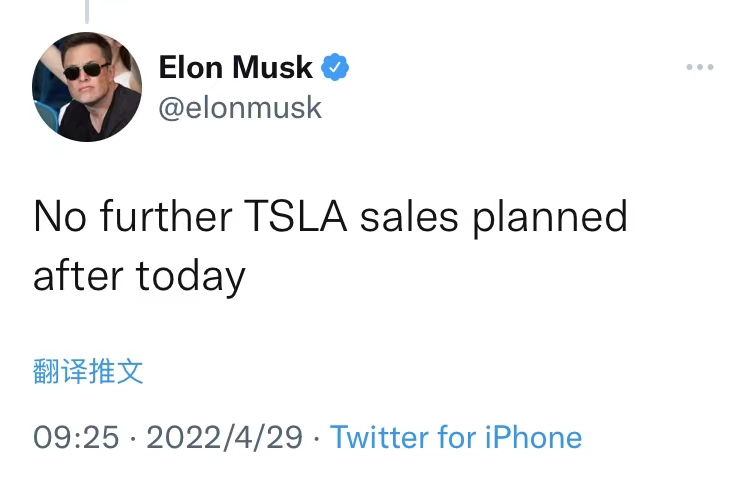Click the Elon Musk display name
The image size is (750, 480).
pos(235,68)
